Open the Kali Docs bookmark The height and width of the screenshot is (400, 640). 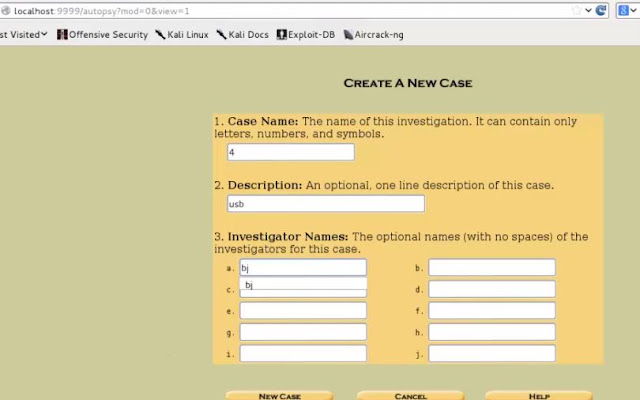coord(242,35)
